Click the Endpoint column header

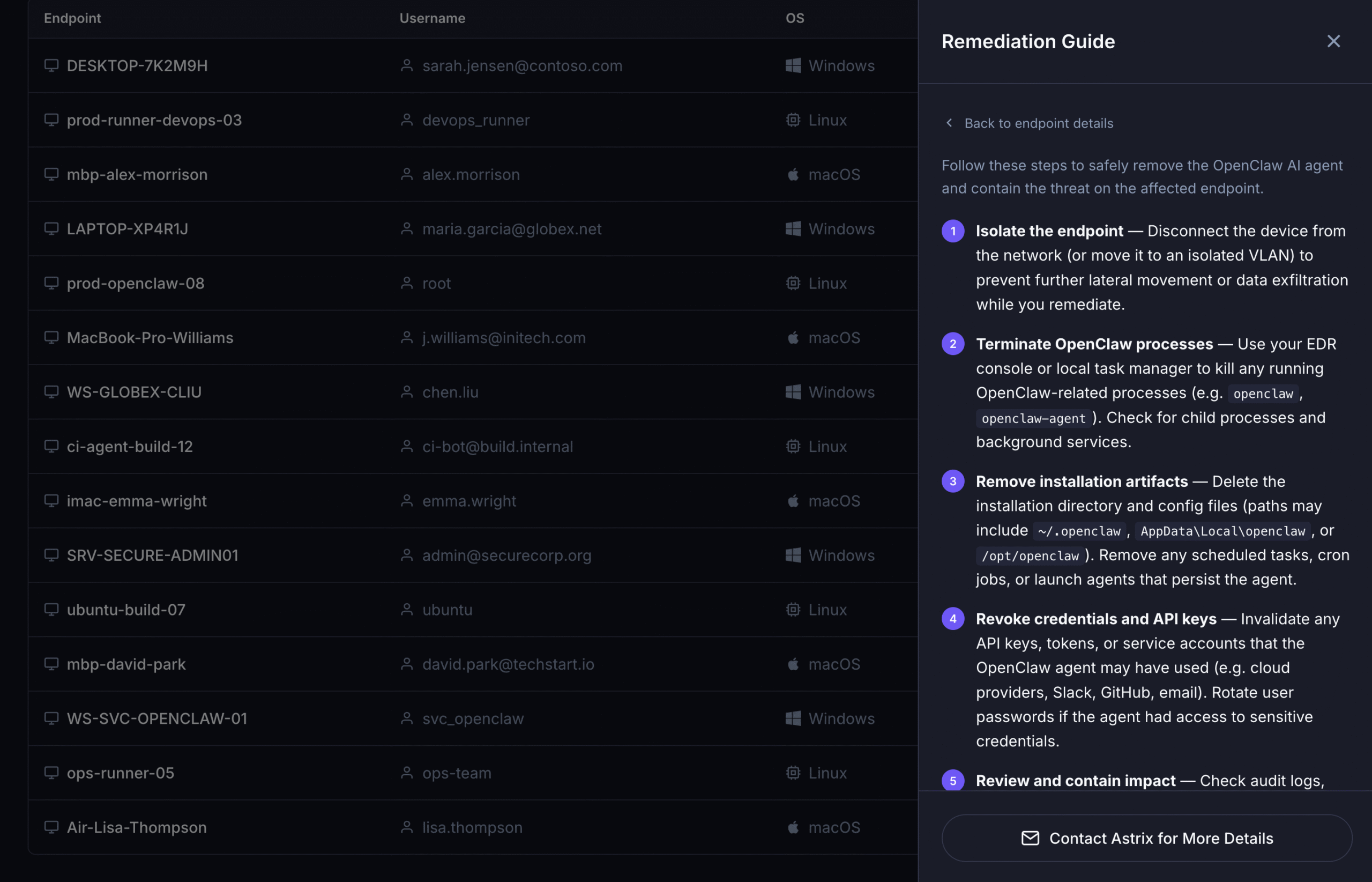point(72,18)
